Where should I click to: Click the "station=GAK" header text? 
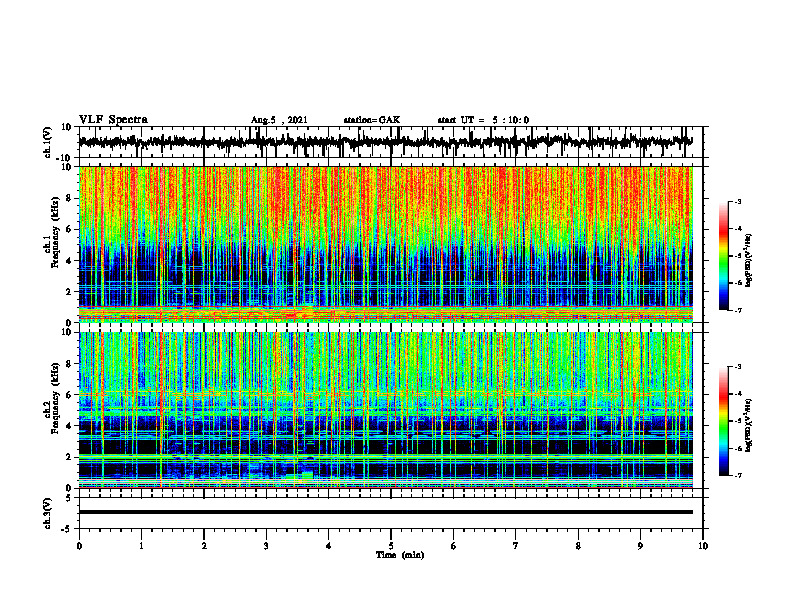(372, 120)
